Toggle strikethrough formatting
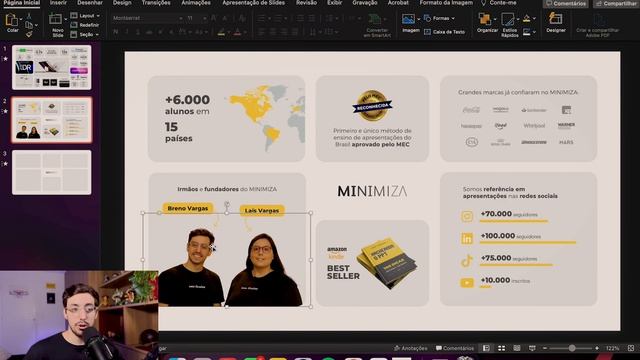The height and width of the screenshot is (360, 640). pos(149,32)
